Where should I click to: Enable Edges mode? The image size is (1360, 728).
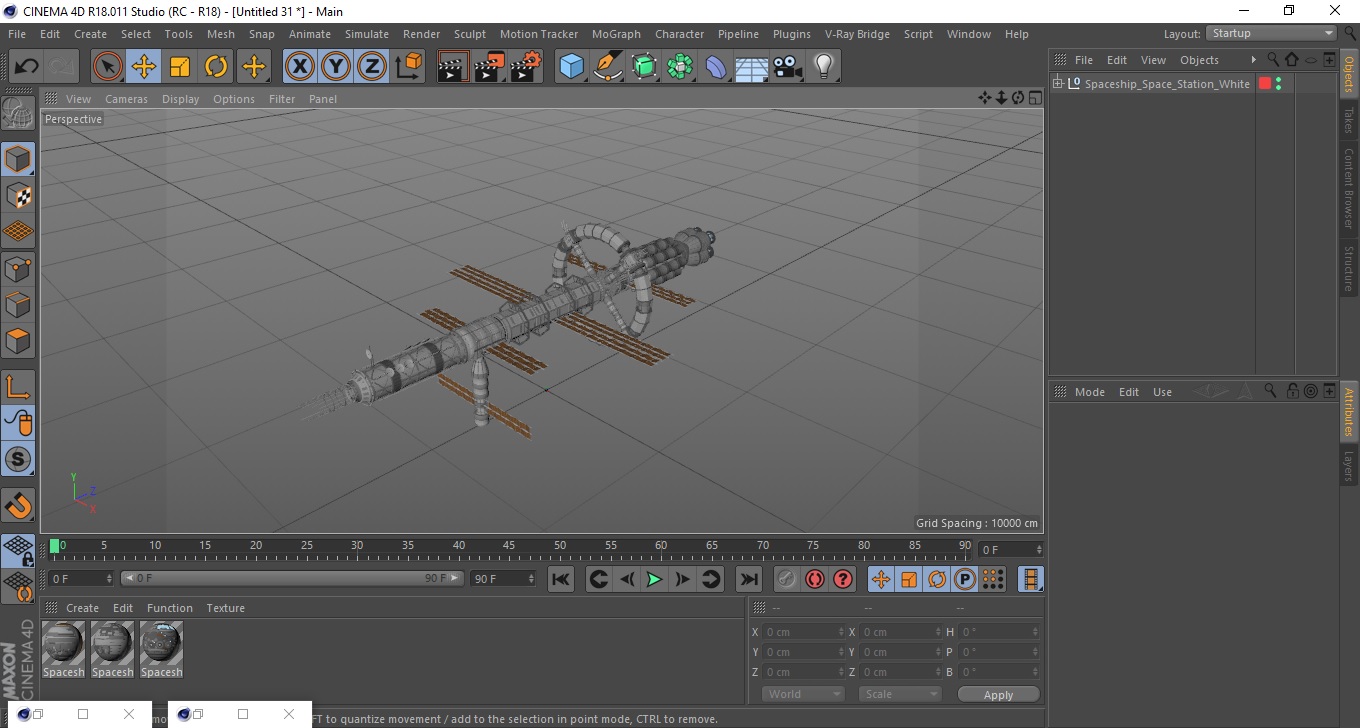pos(18,304)
